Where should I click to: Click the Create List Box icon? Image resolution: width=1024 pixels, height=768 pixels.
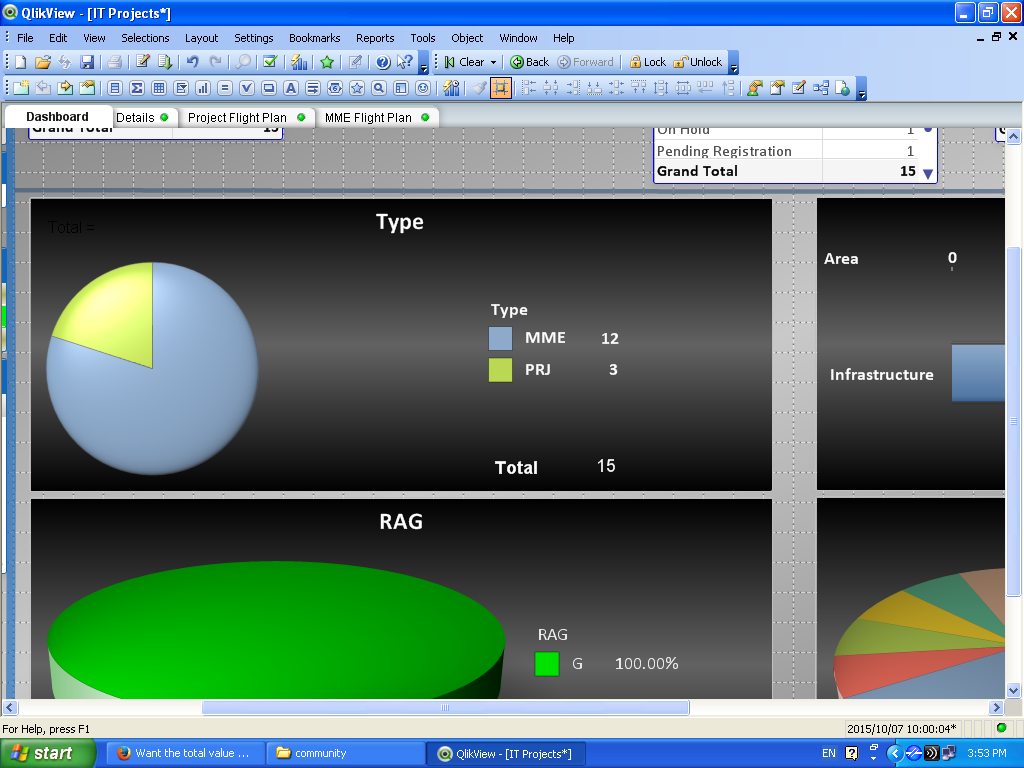click(115, 88)
